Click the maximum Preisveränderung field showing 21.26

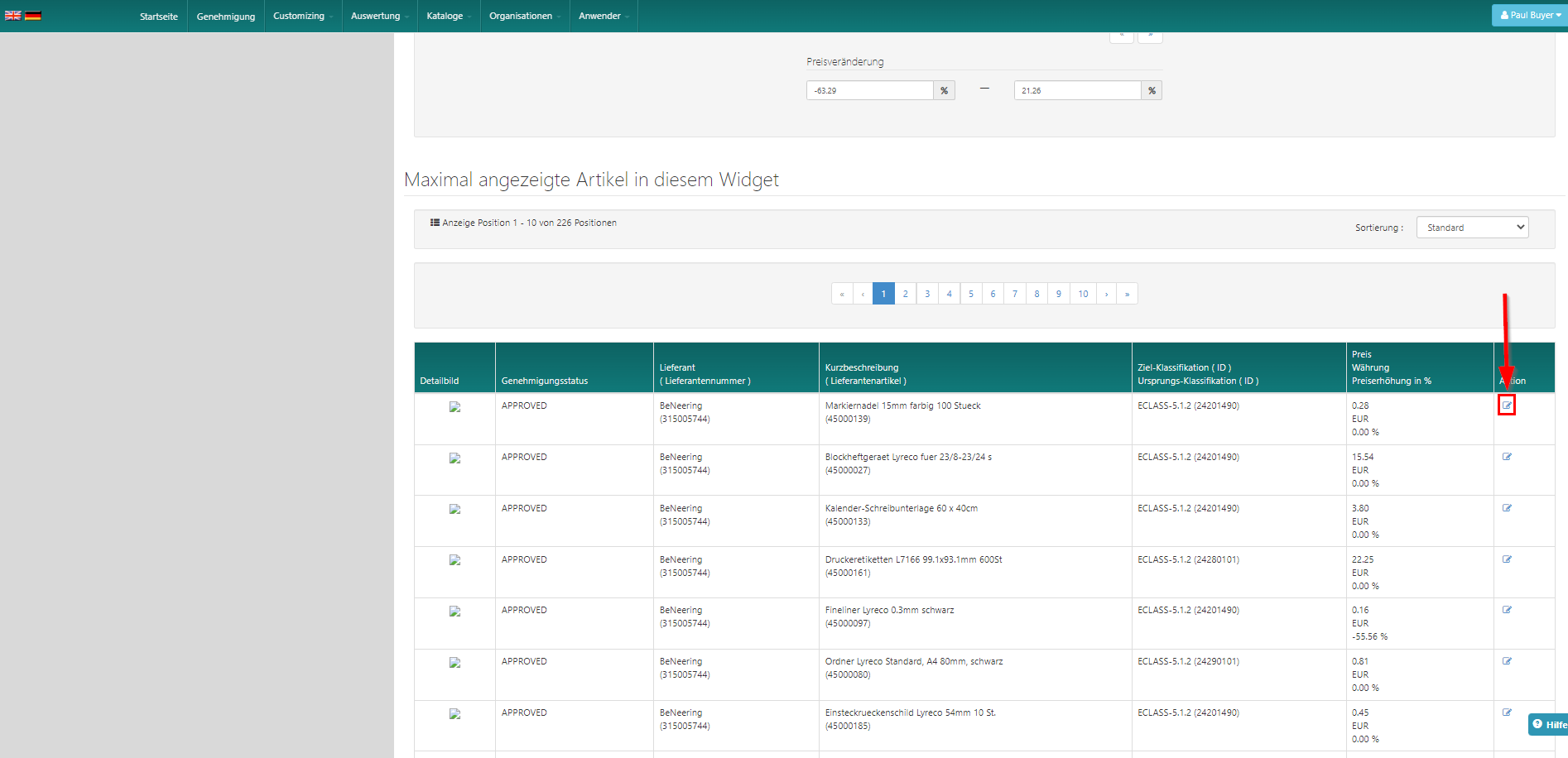pos(1077,90)
